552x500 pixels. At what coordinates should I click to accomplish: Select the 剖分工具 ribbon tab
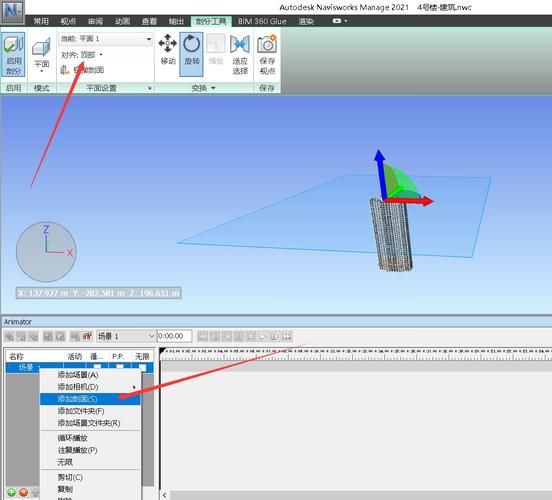point(211,21)
